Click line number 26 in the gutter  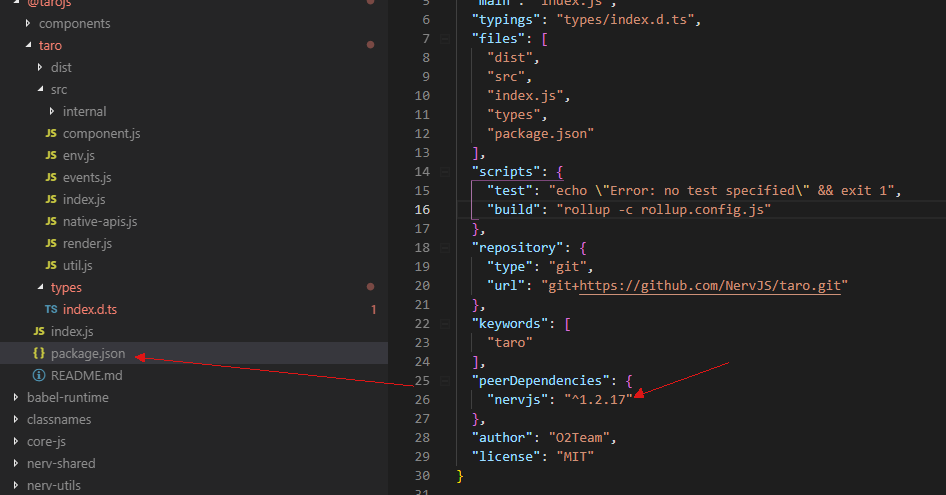coord(422,400)
